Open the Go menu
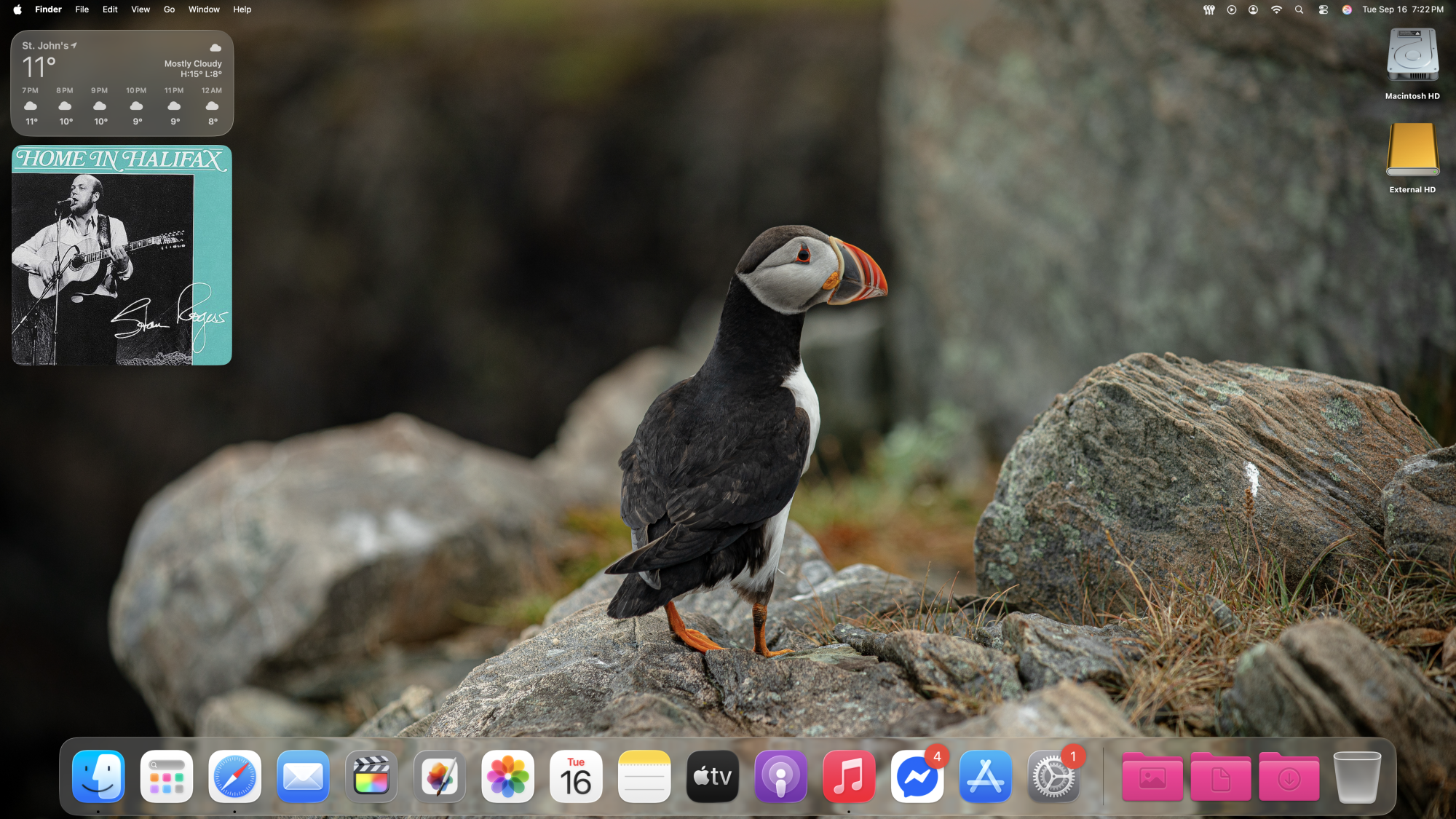 coord(169,9)
